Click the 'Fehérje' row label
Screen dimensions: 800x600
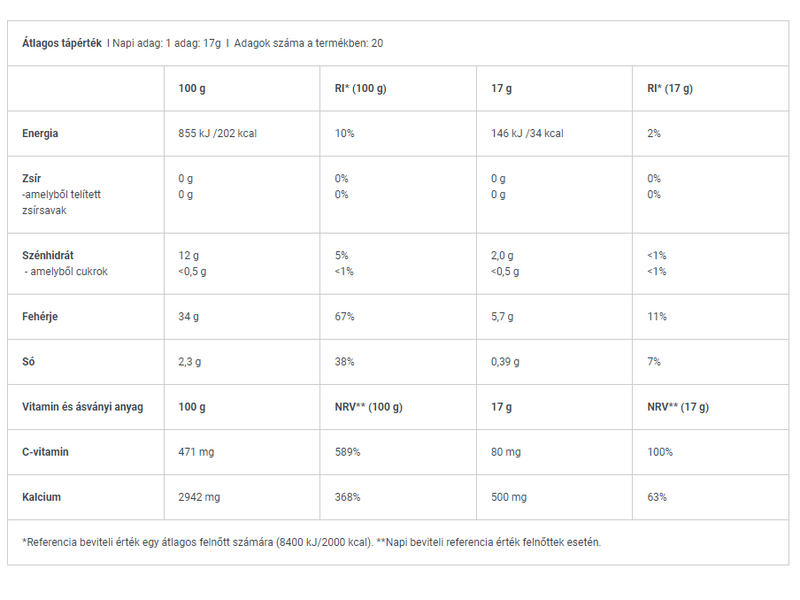point(41,317)
